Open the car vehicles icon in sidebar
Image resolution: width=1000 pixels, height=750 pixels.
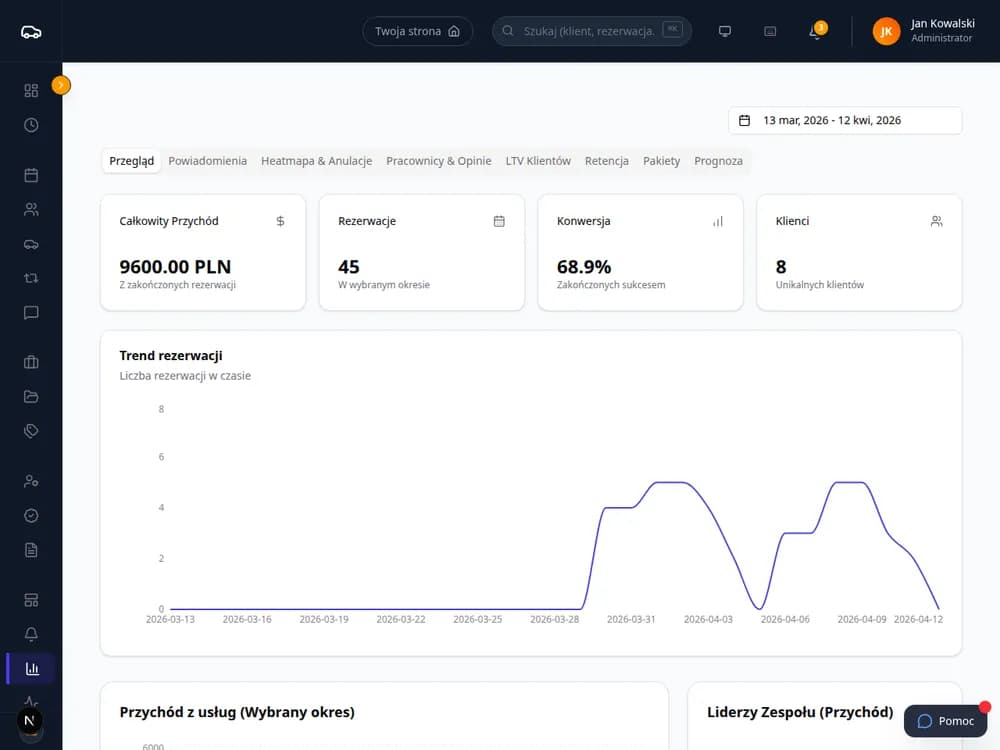(x=31, y=244)
